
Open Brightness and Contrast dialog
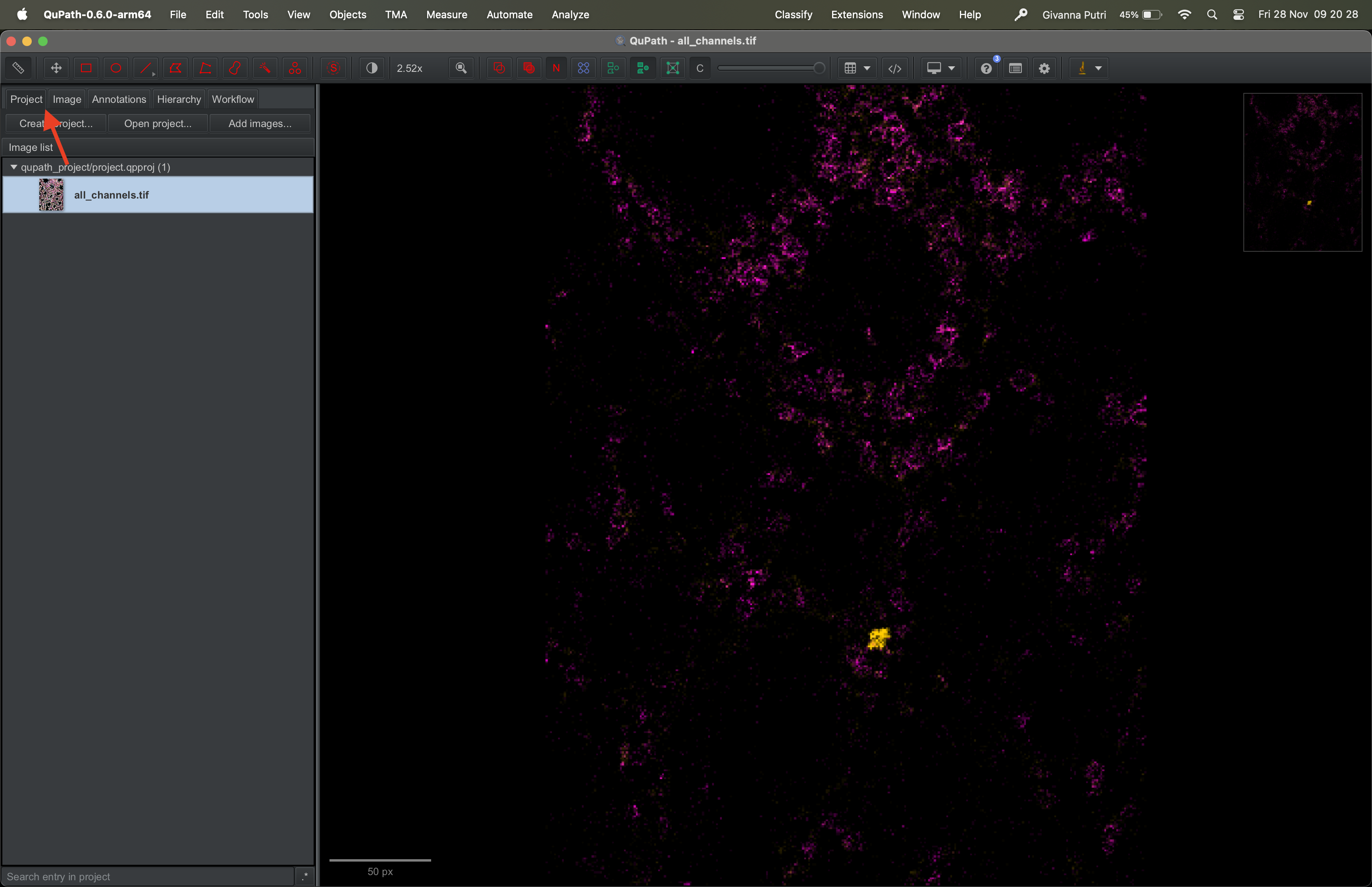pyautogui.click(x=372, y=68)
